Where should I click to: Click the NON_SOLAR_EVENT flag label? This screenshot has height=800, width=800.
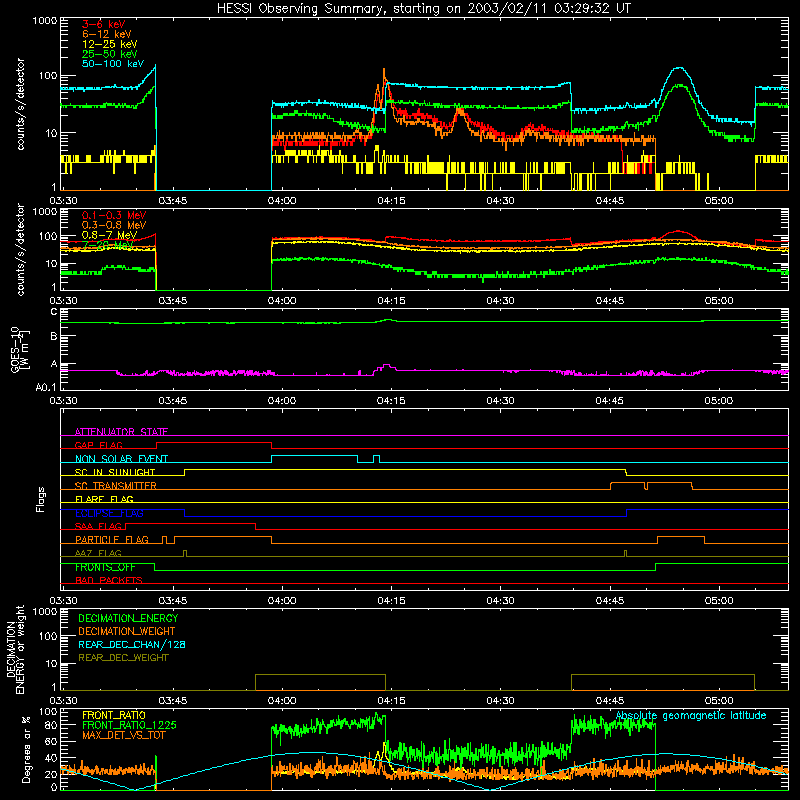[x=121, y=459]
